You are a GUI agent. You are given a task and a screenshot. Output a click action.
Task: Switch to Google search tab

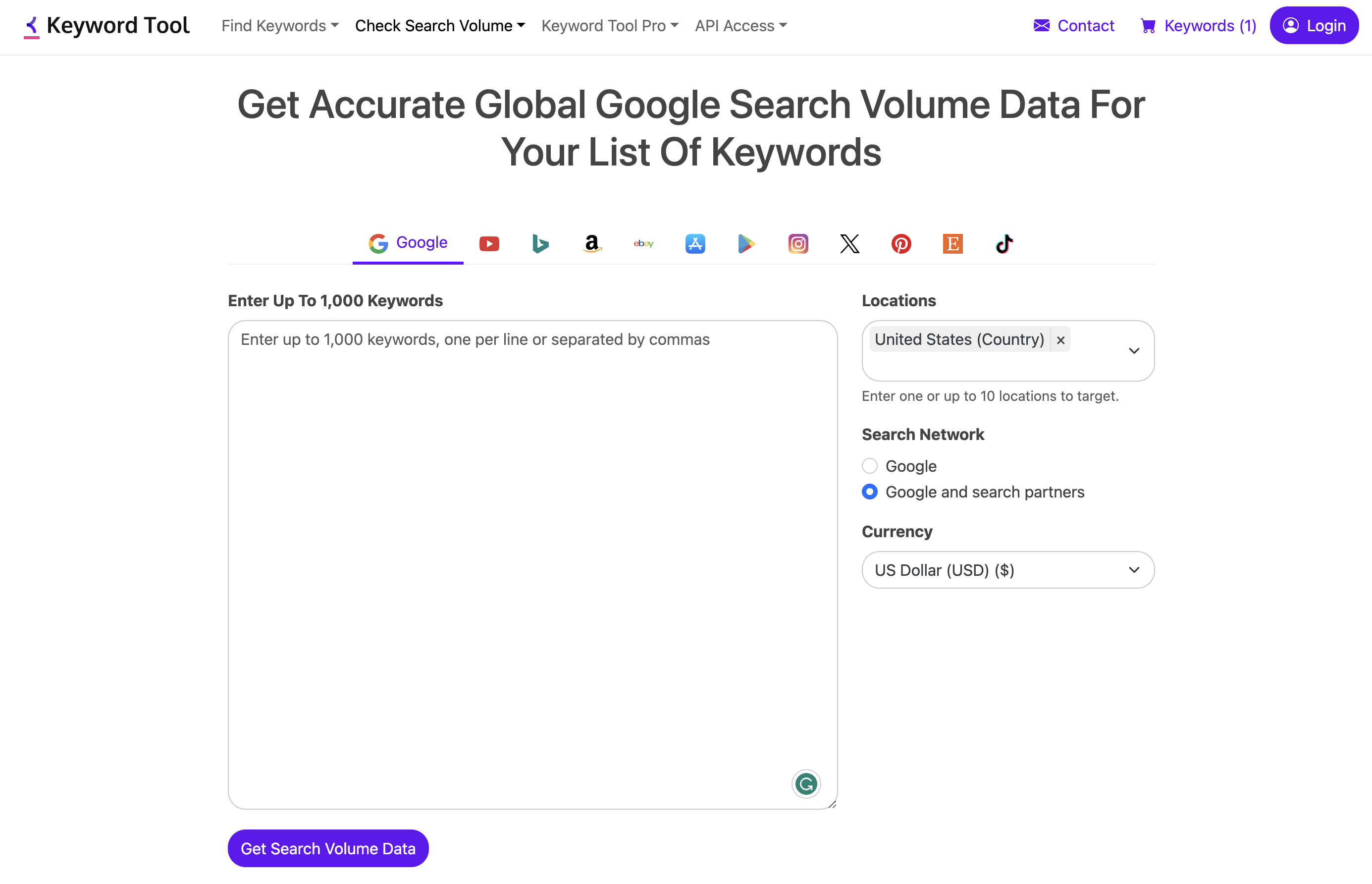click(408, 242)
